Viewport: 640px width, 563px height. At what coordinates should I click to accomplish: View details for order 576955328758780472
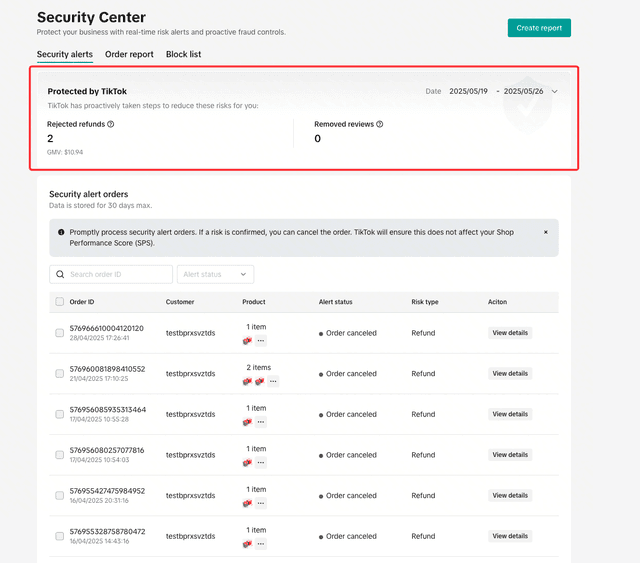click(510, 536)
